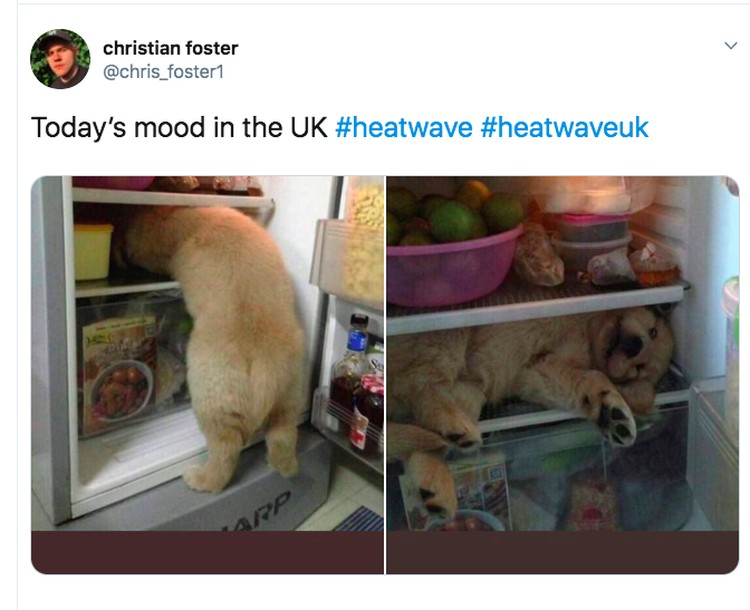
Task: Open christian foster's profile picture
Action: pos(60,59)
